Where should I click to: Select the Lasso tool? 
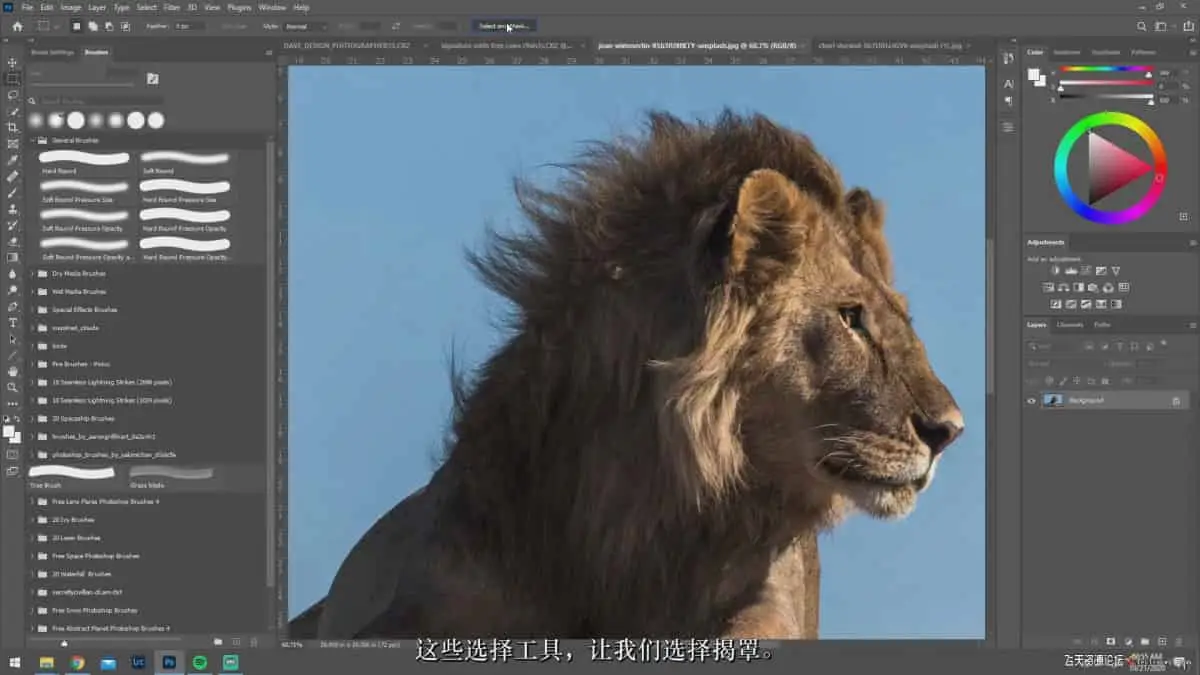[13, 95]
